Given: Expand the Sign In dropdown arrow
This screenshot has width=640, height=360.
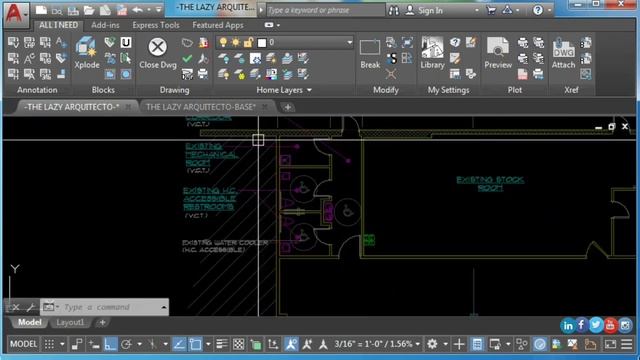Looking at the screenshot, I should click(x=476, y=10).
